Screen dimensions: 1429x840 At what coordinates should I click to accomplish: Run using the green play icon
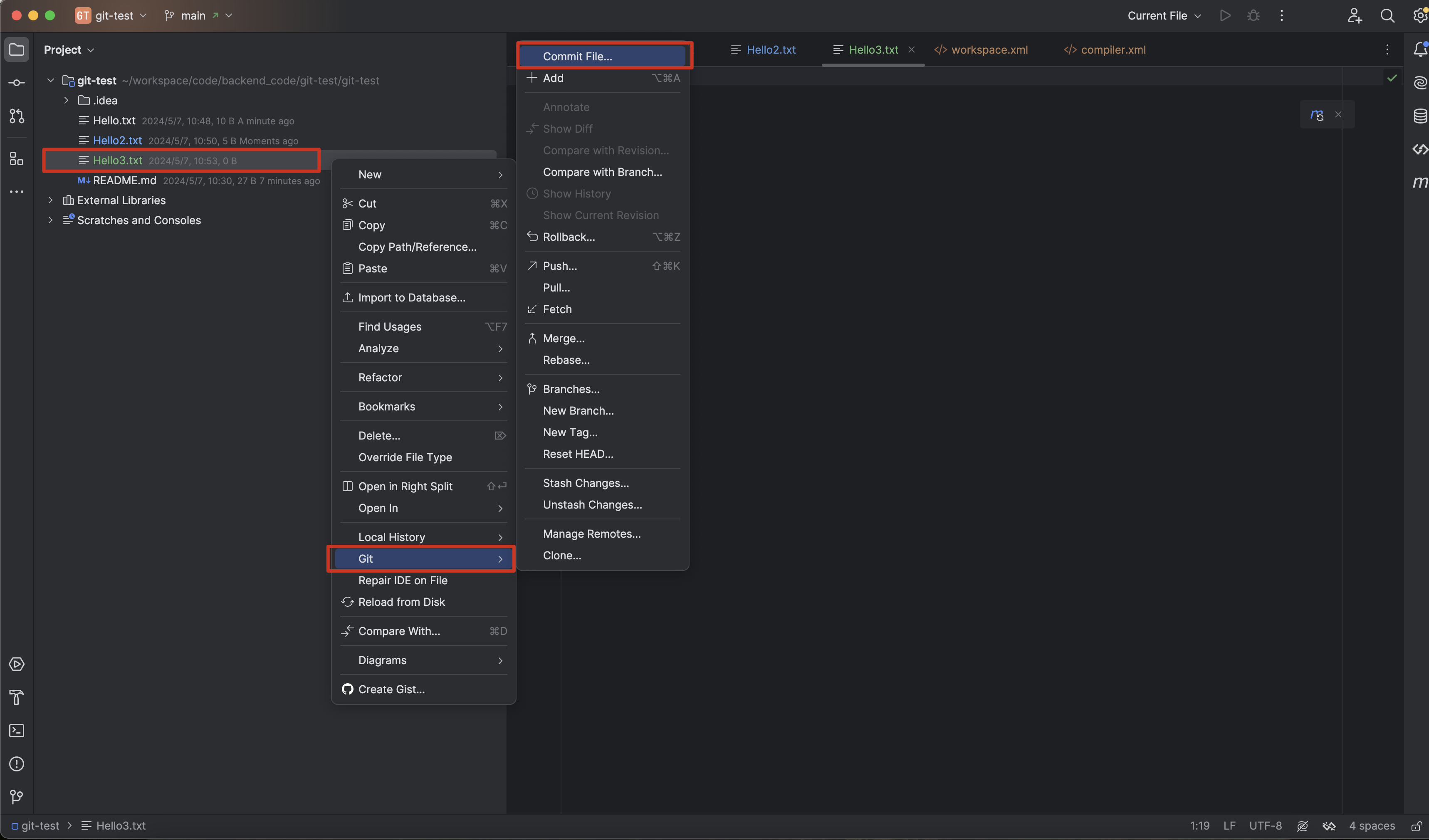(x=1225, y=15)
